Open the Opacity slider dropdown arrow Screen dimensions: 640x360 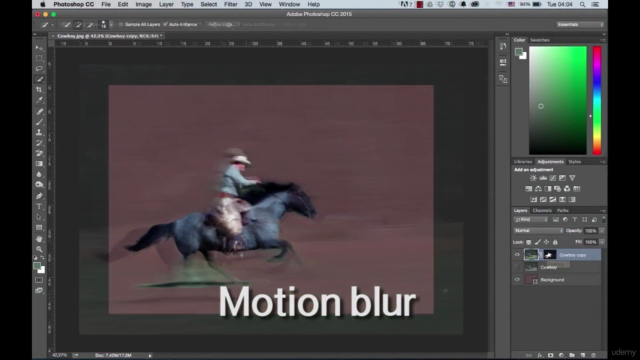click(x=602, y=231)
